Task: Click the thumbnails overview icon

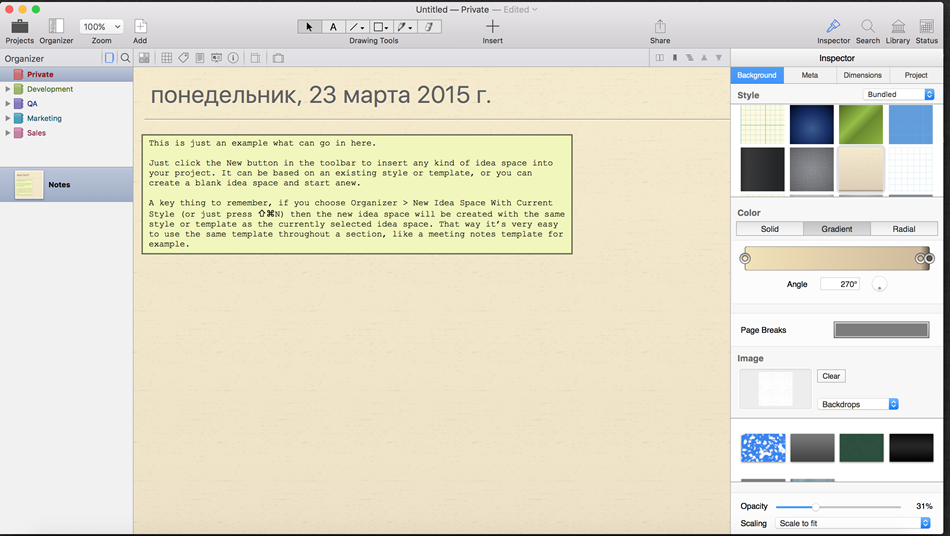Action: coord(144,58)
